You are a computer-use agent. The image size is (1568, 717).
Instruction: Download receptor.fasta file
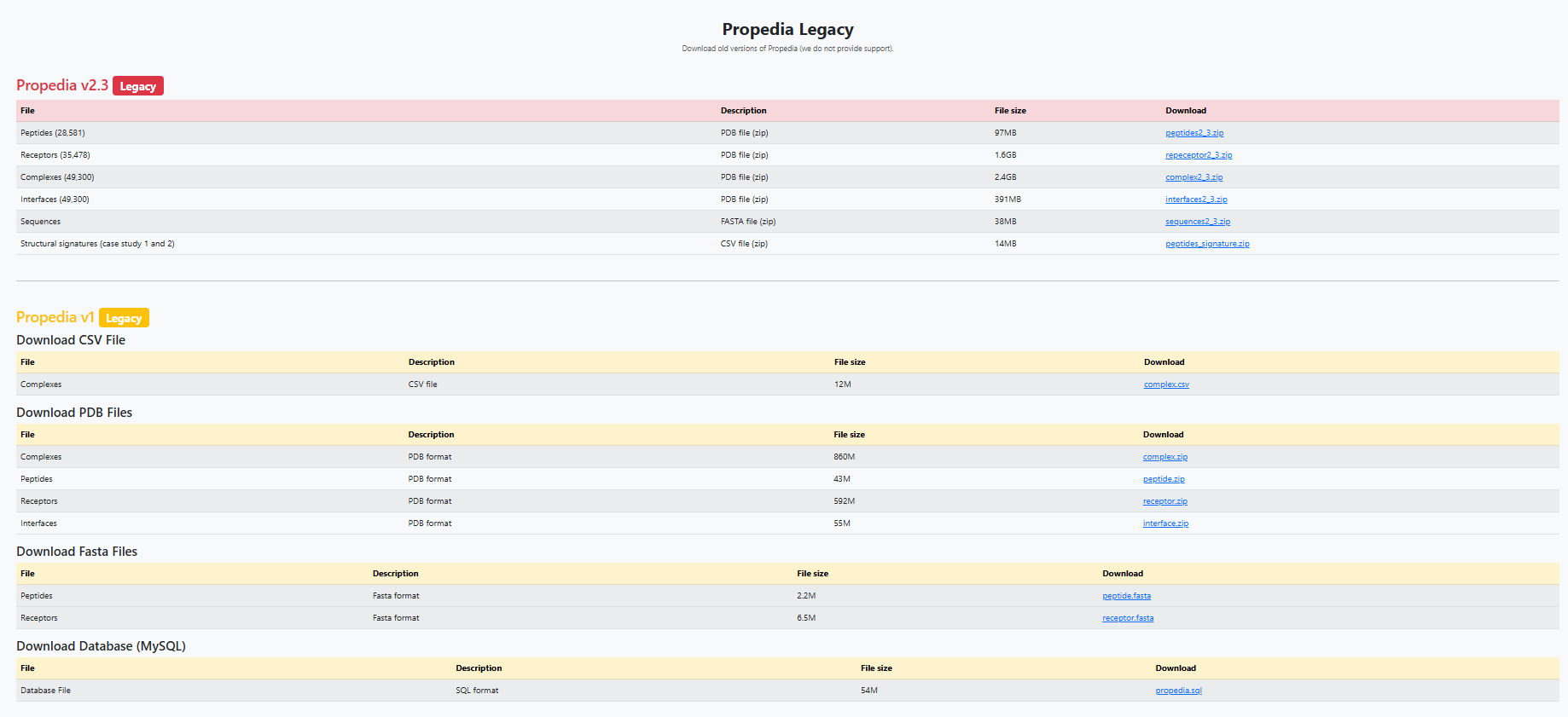click(1128, 618)
